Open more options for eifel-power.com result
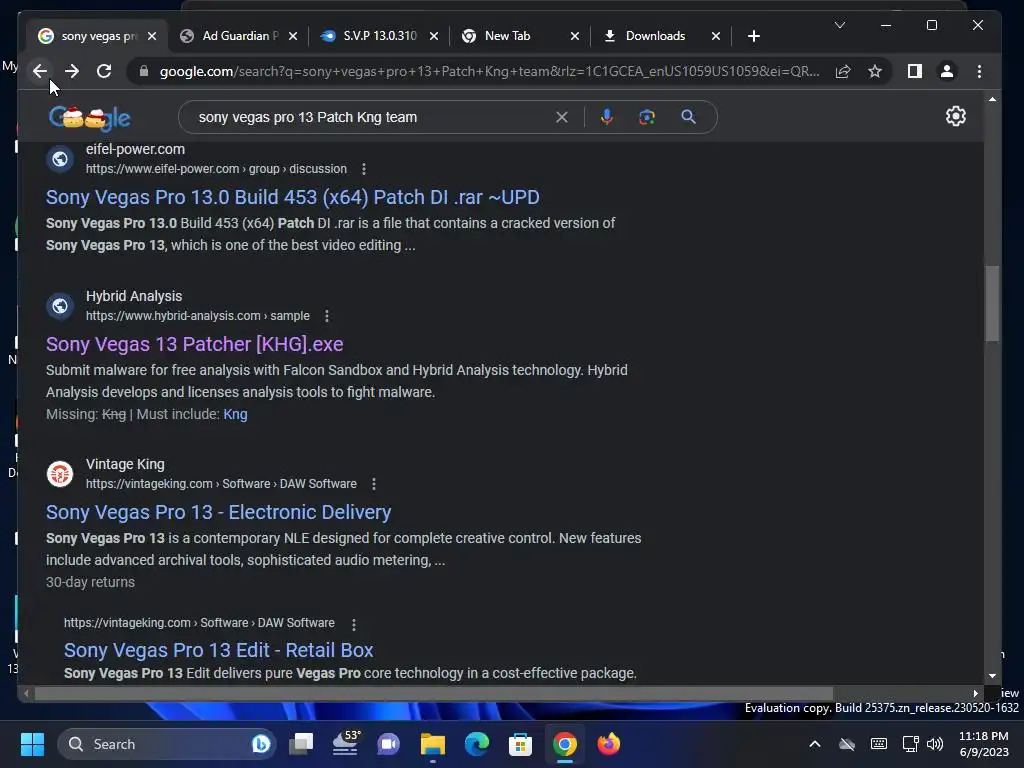The image size is (1024, 768). [x=364, y=169]
